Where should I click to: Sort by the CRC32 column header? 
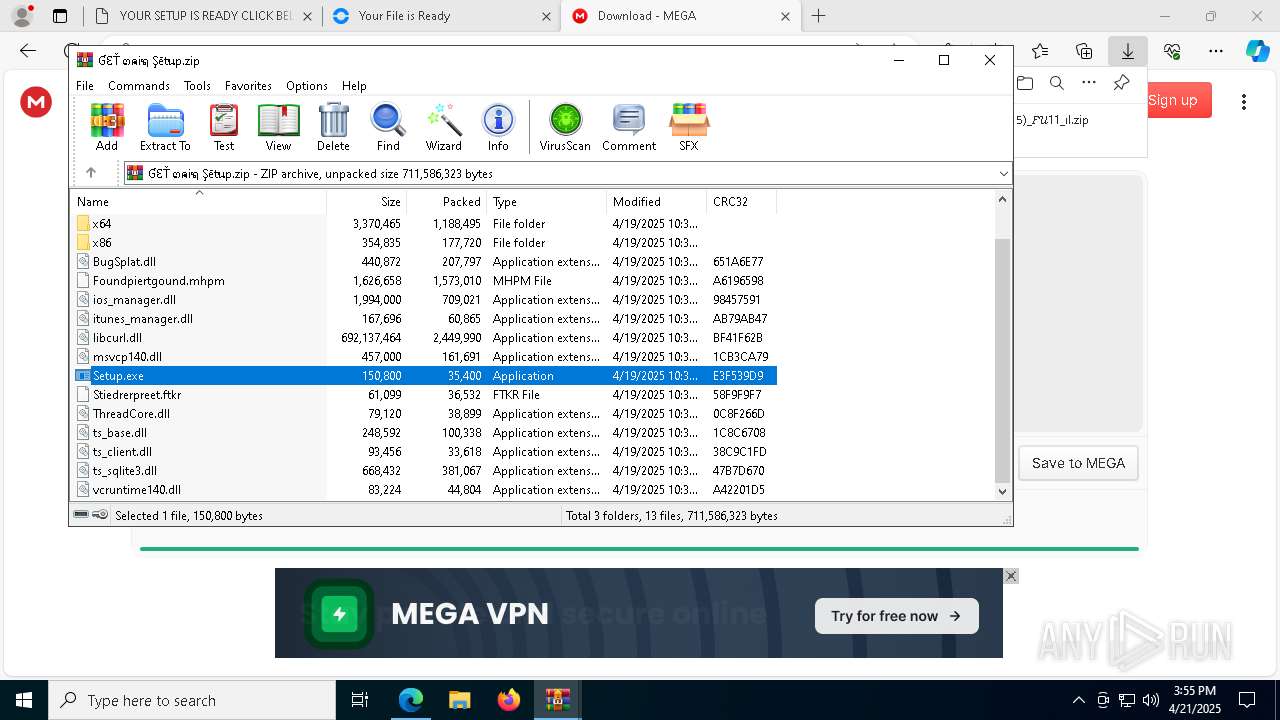[x=742, y=202]
